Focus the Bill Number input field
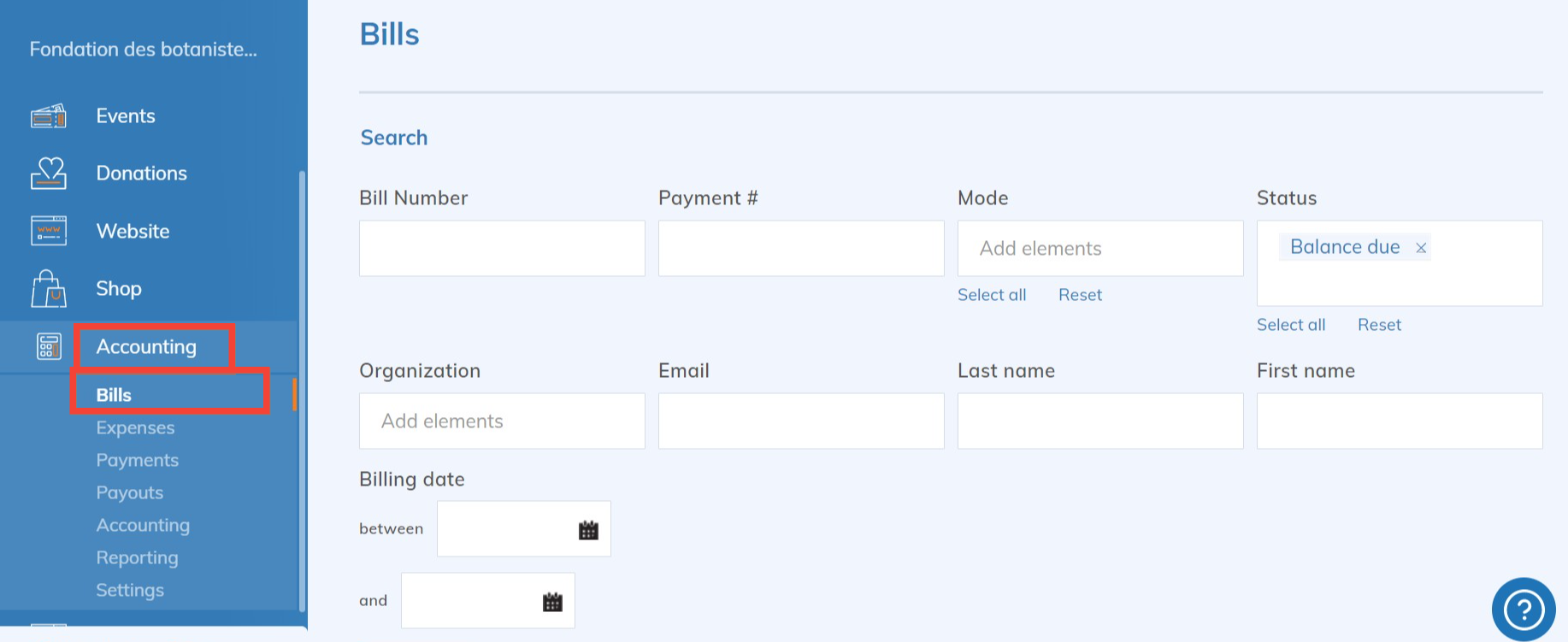 [x=502, y=249]
